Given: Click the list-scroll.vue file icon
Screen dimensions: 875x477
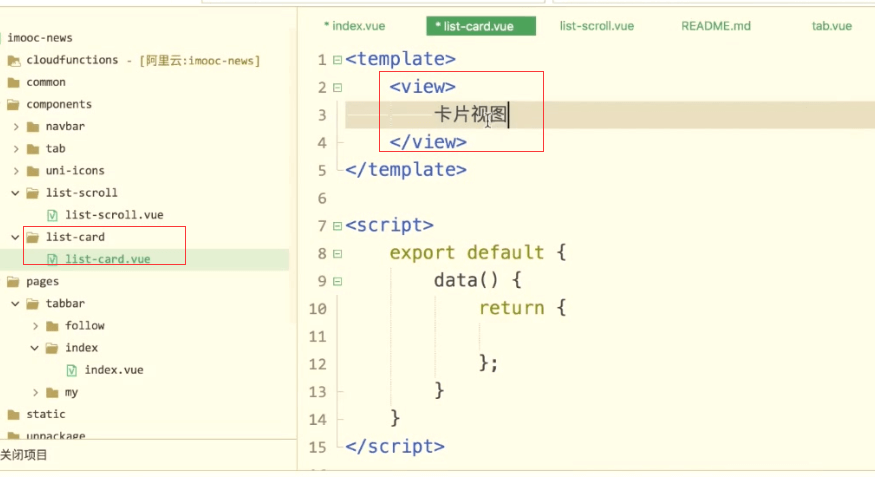Looking at the screenshot, I should pyautogui.click(x=52, y=215).
